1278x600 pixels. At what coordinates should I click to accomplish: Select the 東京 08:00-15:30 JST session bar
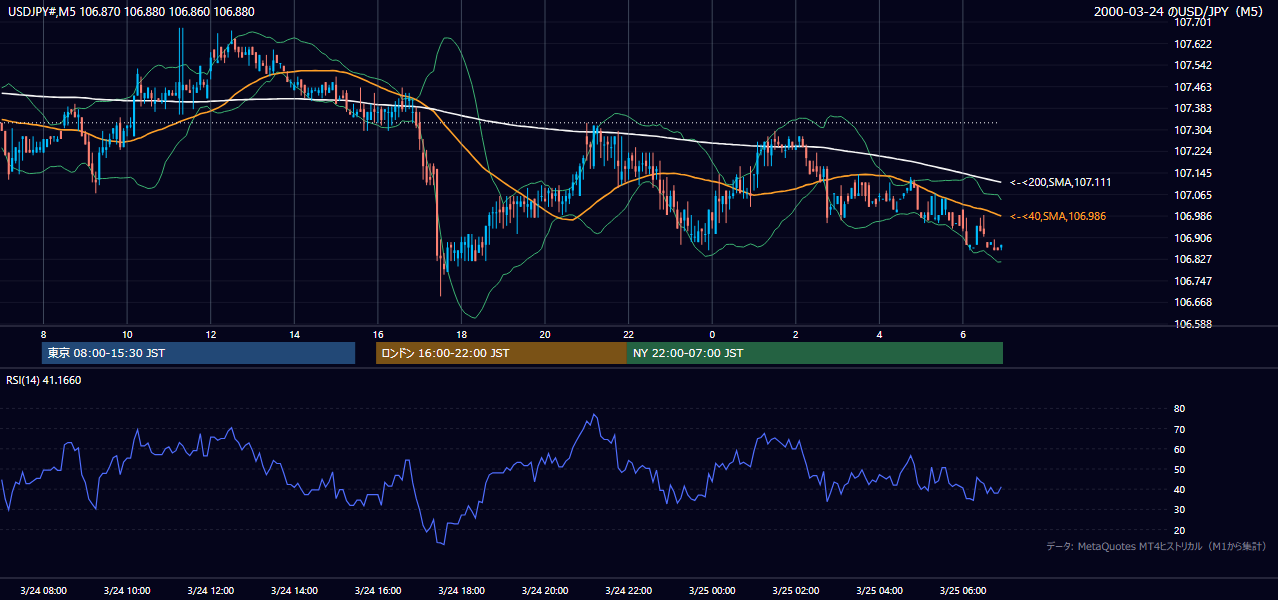tap(199, 353)
